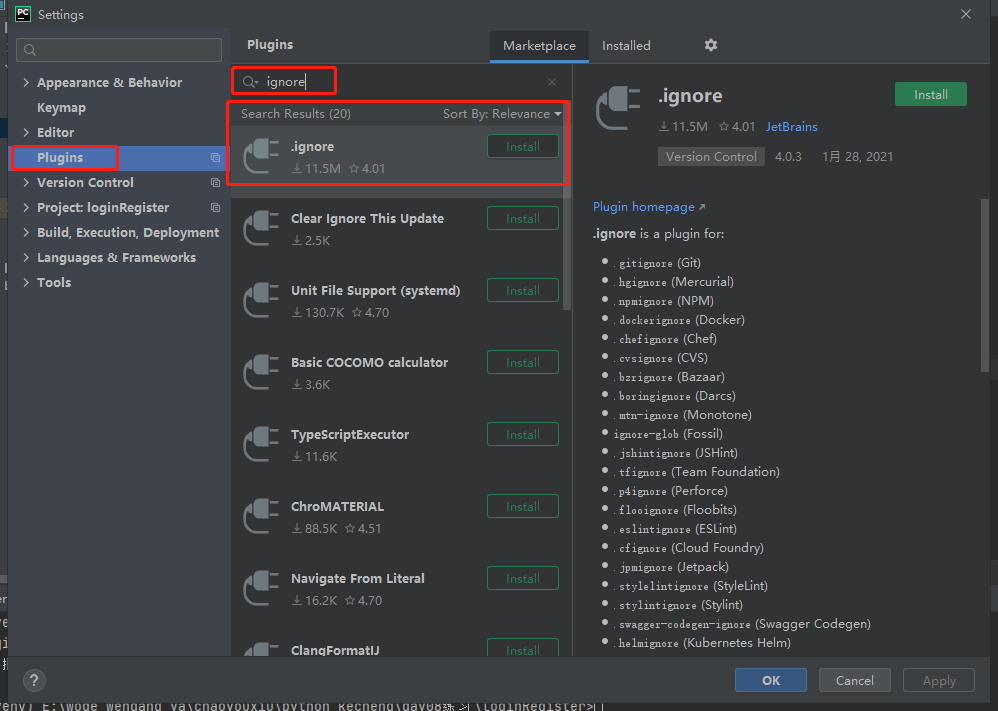This screenshot has width=998, height=711.
Task: Click the project-level icon beside Version Control
Action: 215,183
